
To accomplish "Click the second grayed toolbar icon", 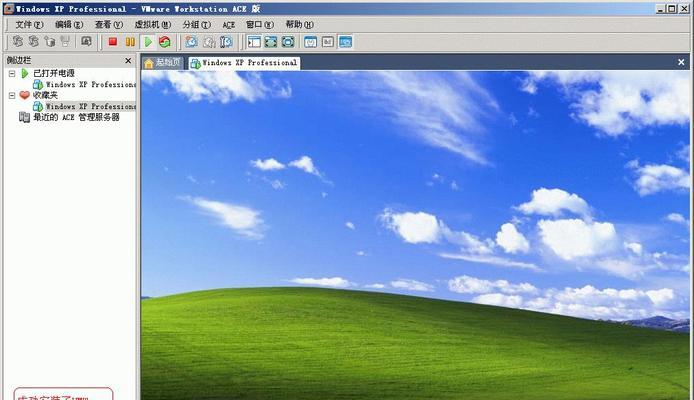I will coord(34,42).
